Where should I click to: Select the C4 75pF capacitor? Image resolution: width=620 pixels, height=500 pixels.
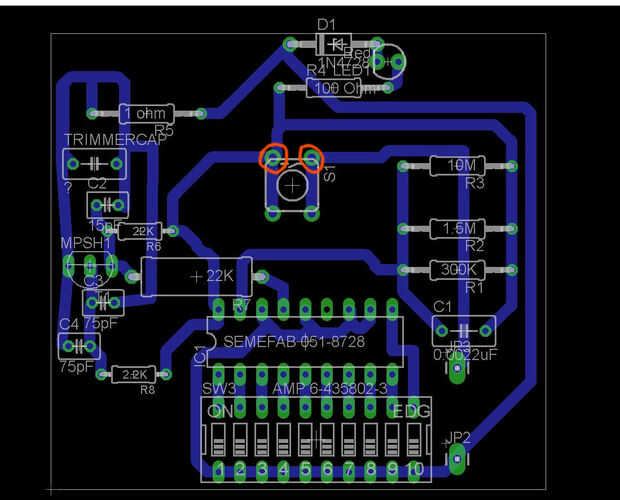(x=79, y=347)
